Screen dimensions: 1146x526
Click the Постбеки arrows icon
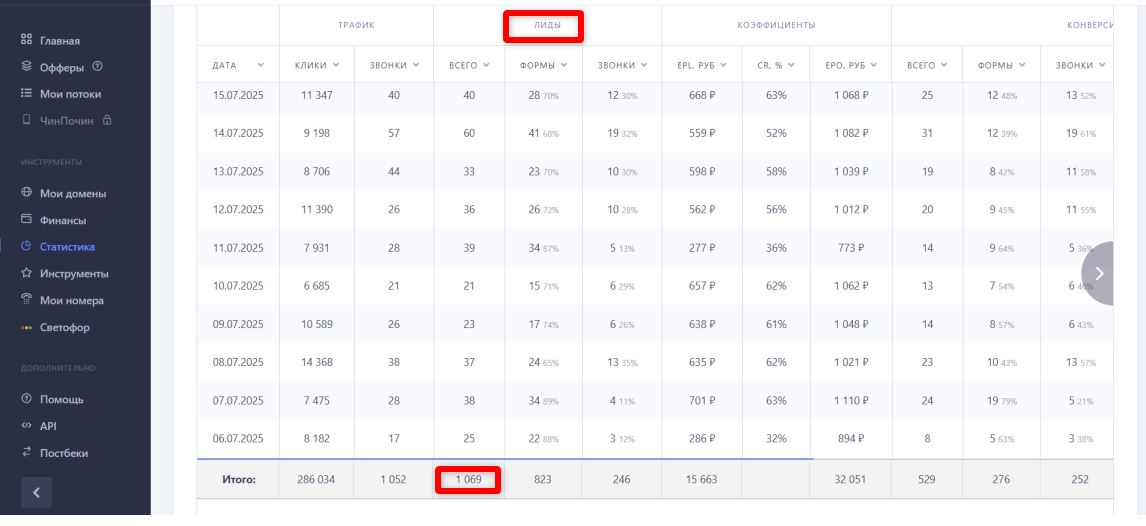tap(26, 453)
